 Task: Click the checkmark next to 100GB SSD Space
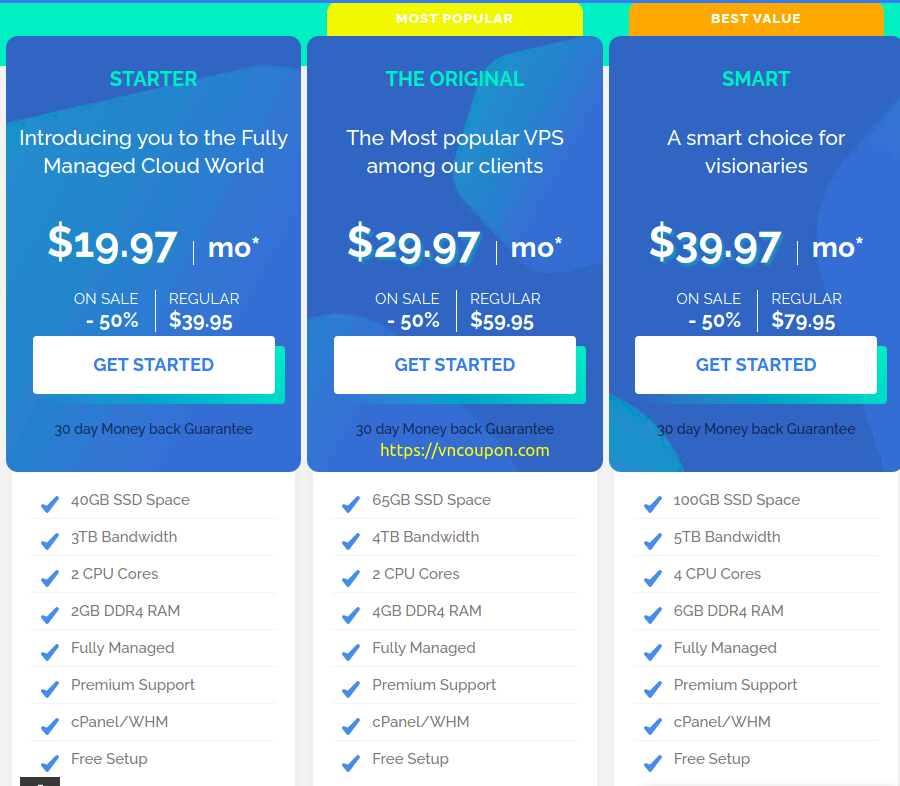[653, 504]
